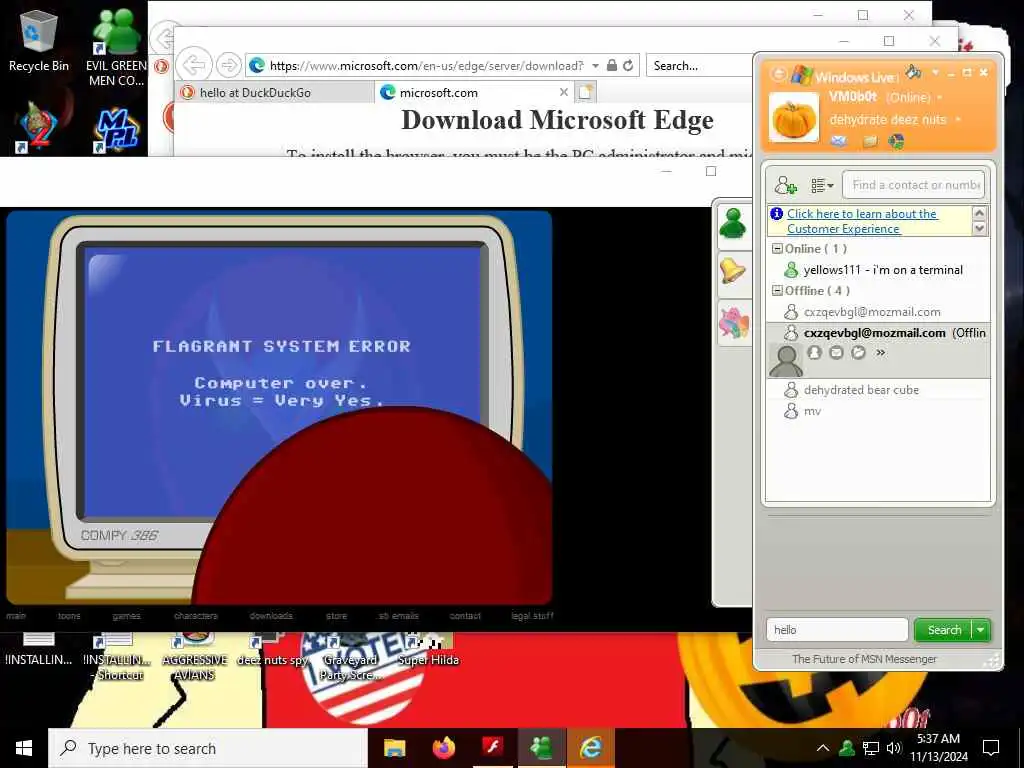Open the new tab button in Internet Explorer
The height and width of the screenshot is (768, 1024).
586,92
